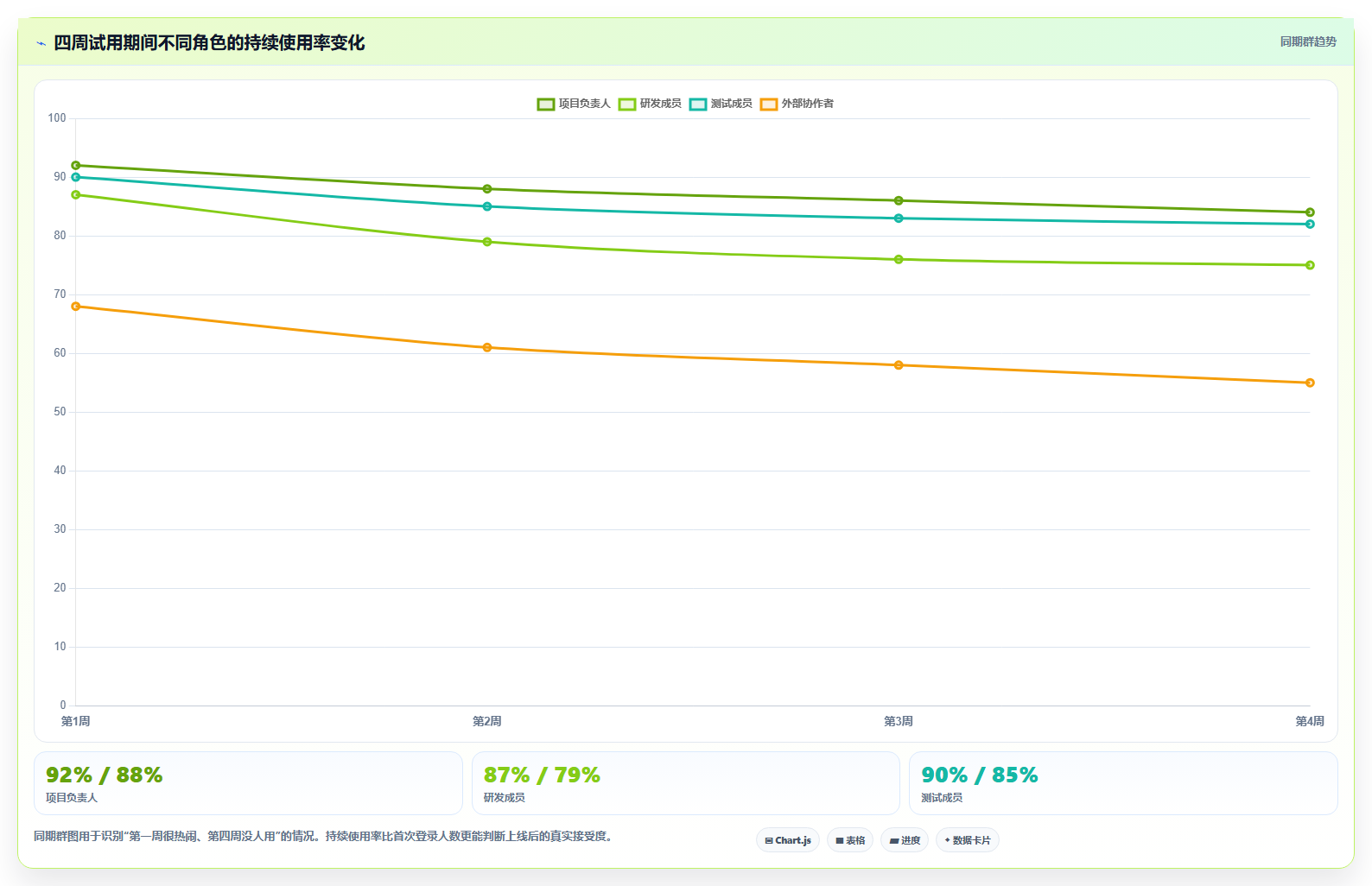Toggle 项目负责人 legend series visibility
The height and width of the screenshot is (886, 1372).
click(574, 104)
